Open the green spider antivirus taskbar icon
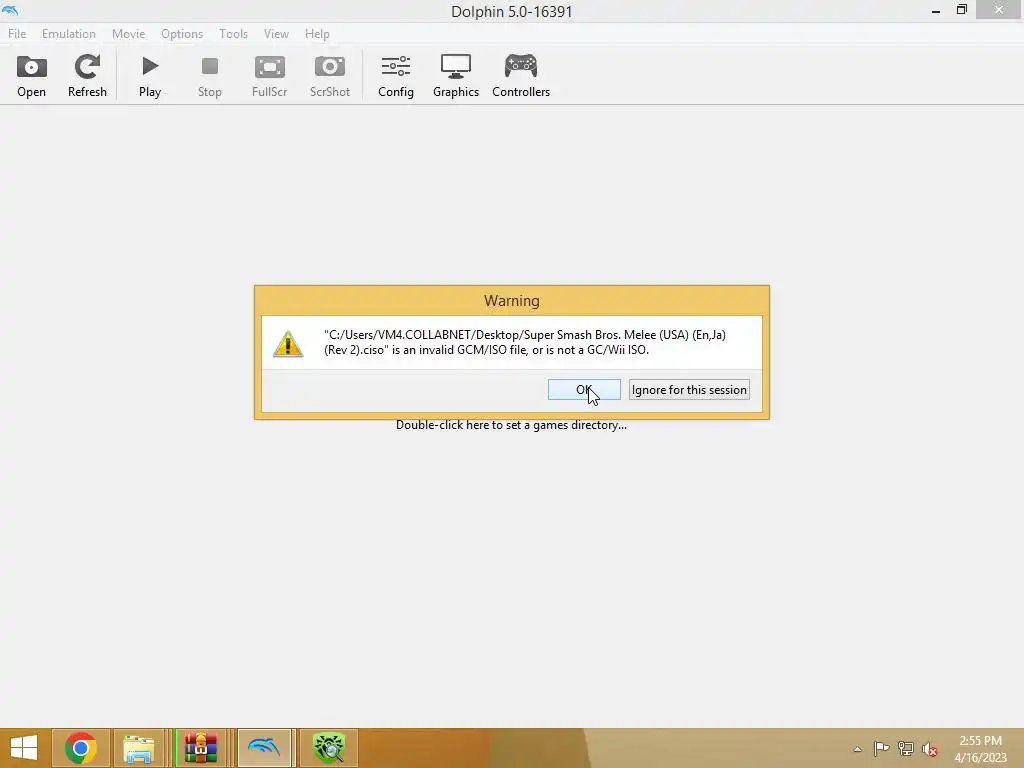 tap(328, 748)
